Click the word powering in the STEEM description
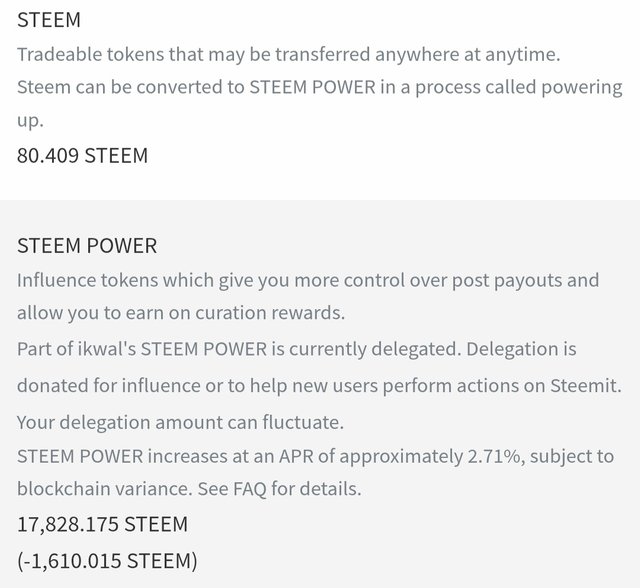 (x=582, y=87)
